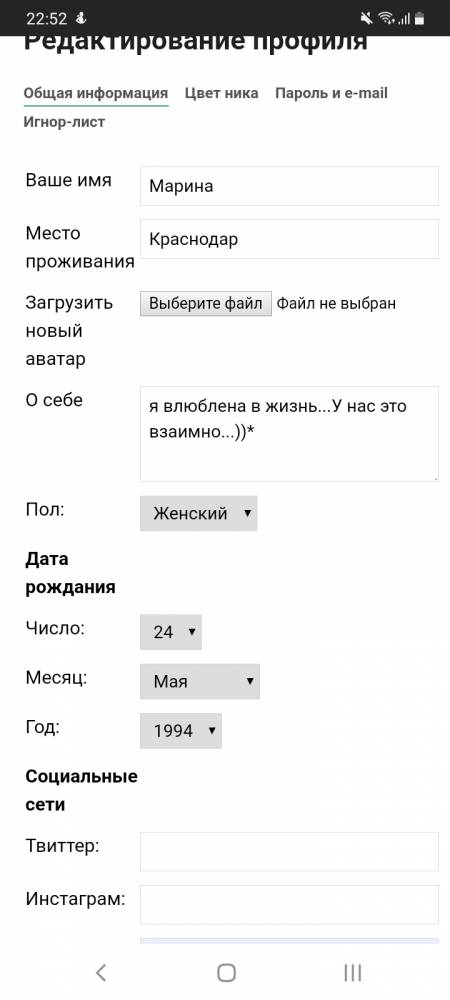Click the О себе text area
Viewport: 450px width, 1000px height.
click(x=289, y=434)
